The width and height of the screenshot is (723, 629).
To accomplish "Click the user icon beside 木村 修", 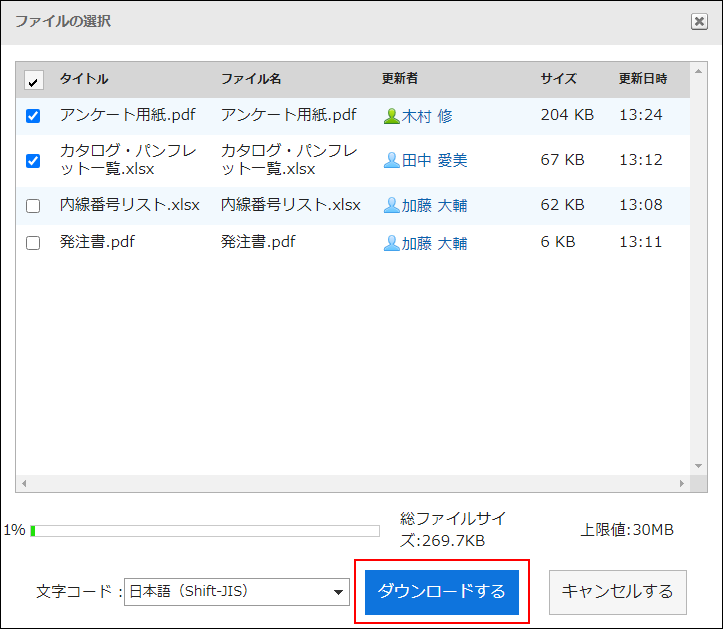I will coord(391,116).
